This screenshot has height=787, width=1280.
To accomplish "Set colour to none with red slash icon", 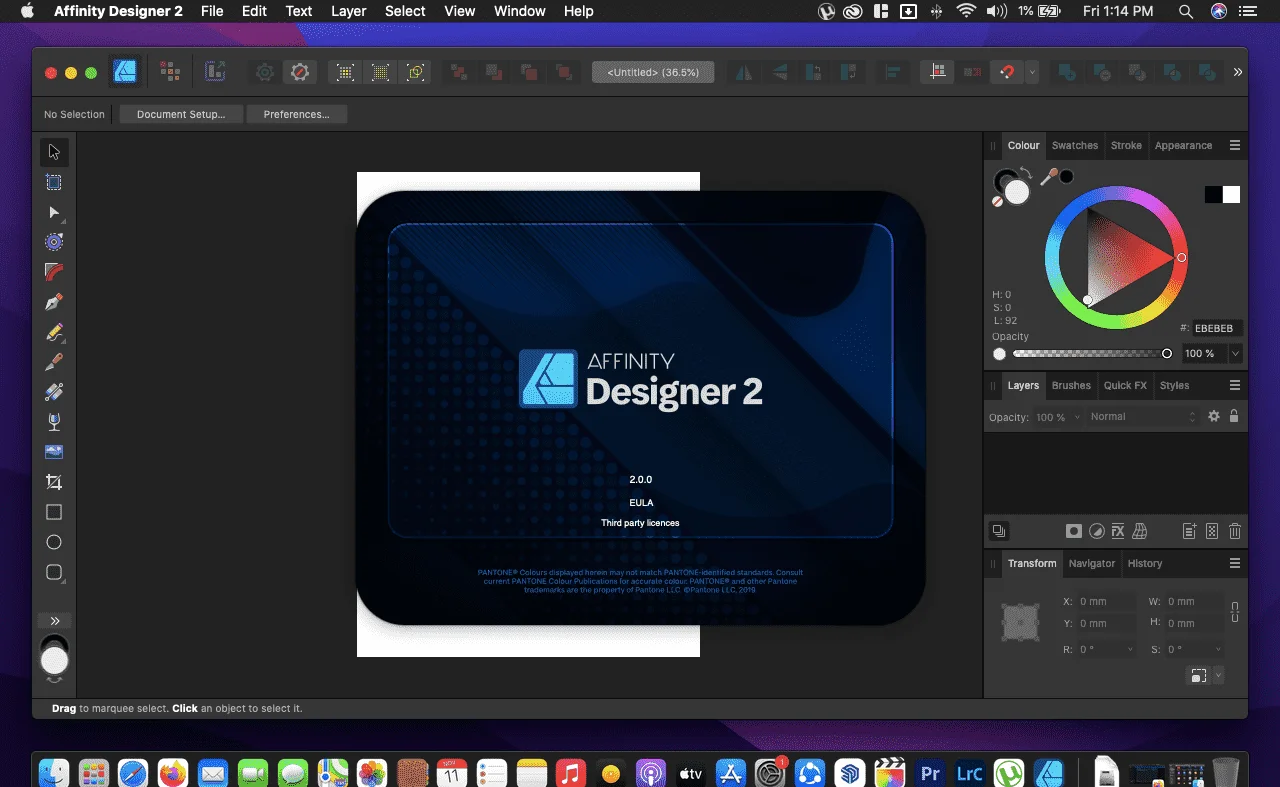I will tap(997, 201).
